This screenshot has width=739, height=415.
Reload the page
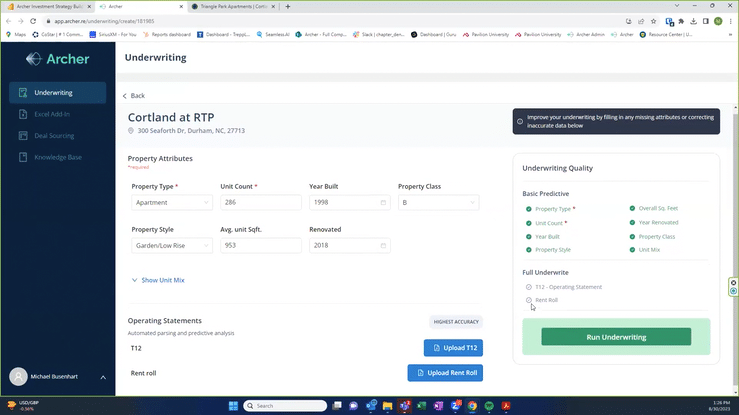tap(33, 21)
